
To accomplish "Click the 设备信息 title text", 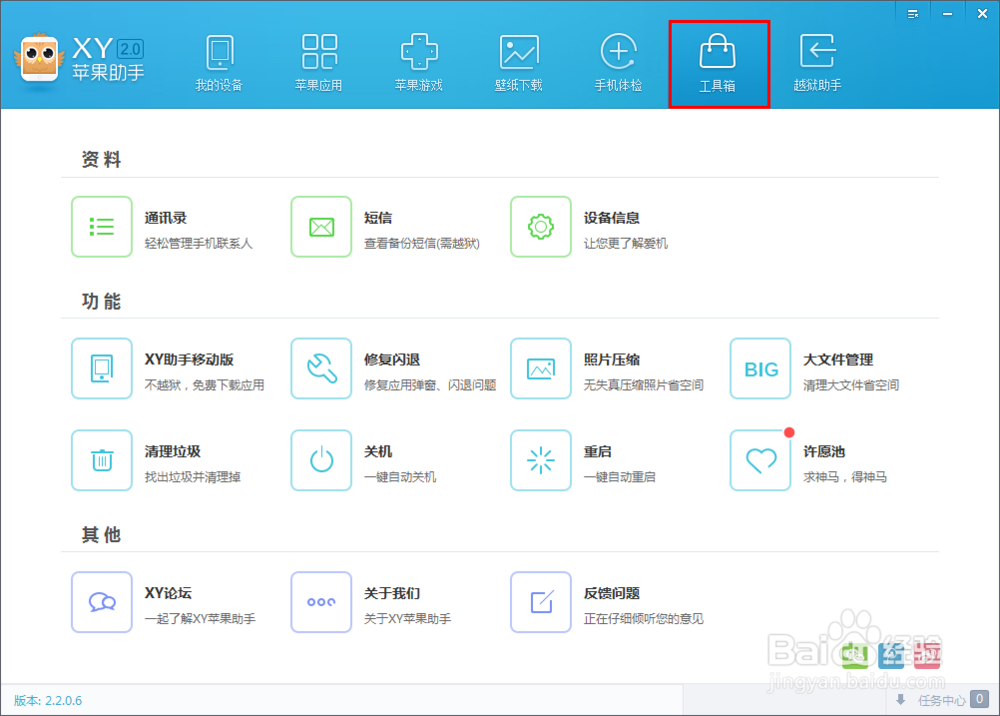I will coord(612,218).
